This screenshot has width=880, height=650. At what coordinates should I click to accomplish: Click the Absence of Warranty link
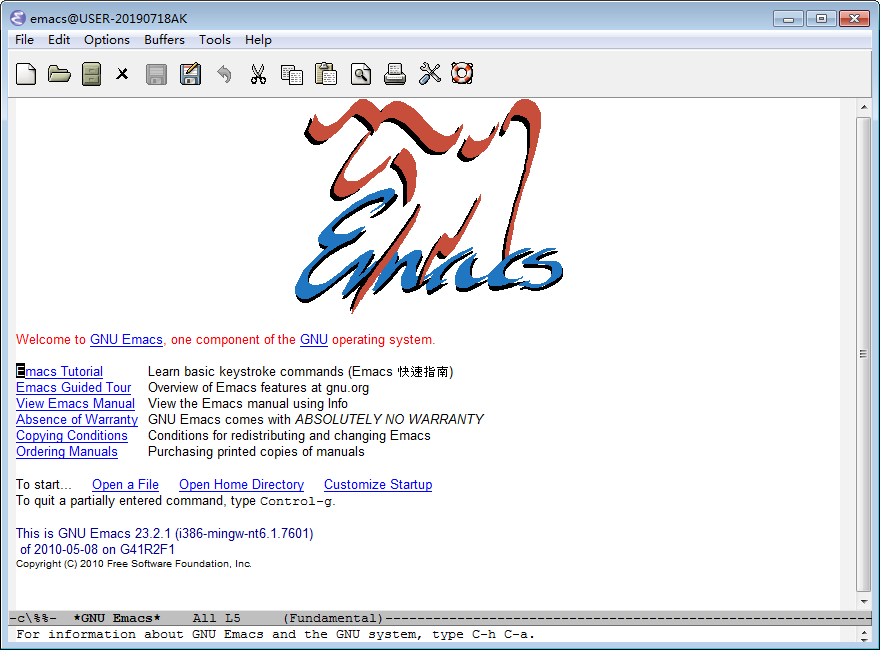pos(77,419)
